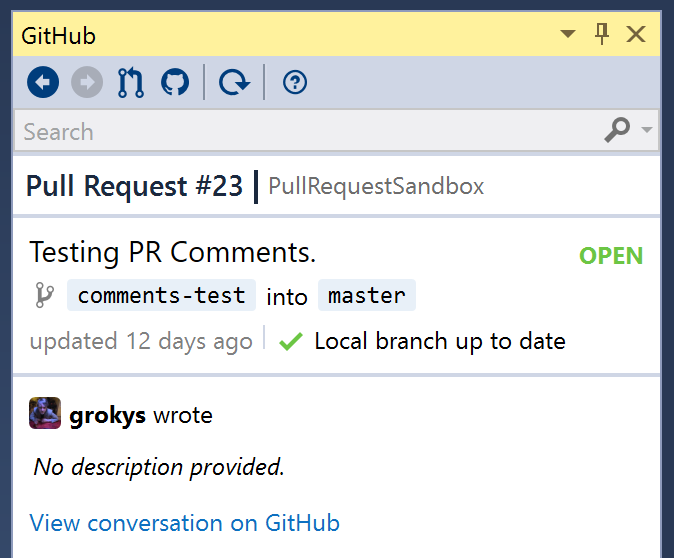
Task: Click the green checkmark status icon
Action: tap(291, 342)
